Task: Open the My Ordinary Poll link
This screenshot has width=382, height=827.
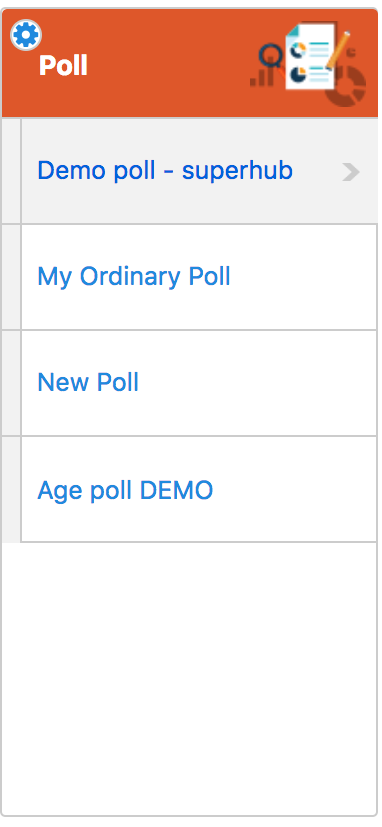Action: [134, 276]
